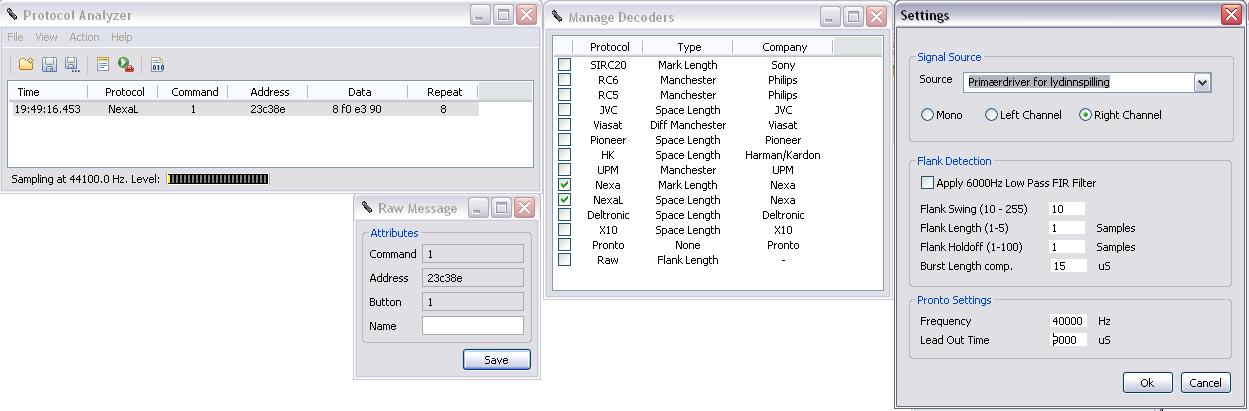Open the View menu
Viewport: 1249px width, 411px height.
click(46, 37)
